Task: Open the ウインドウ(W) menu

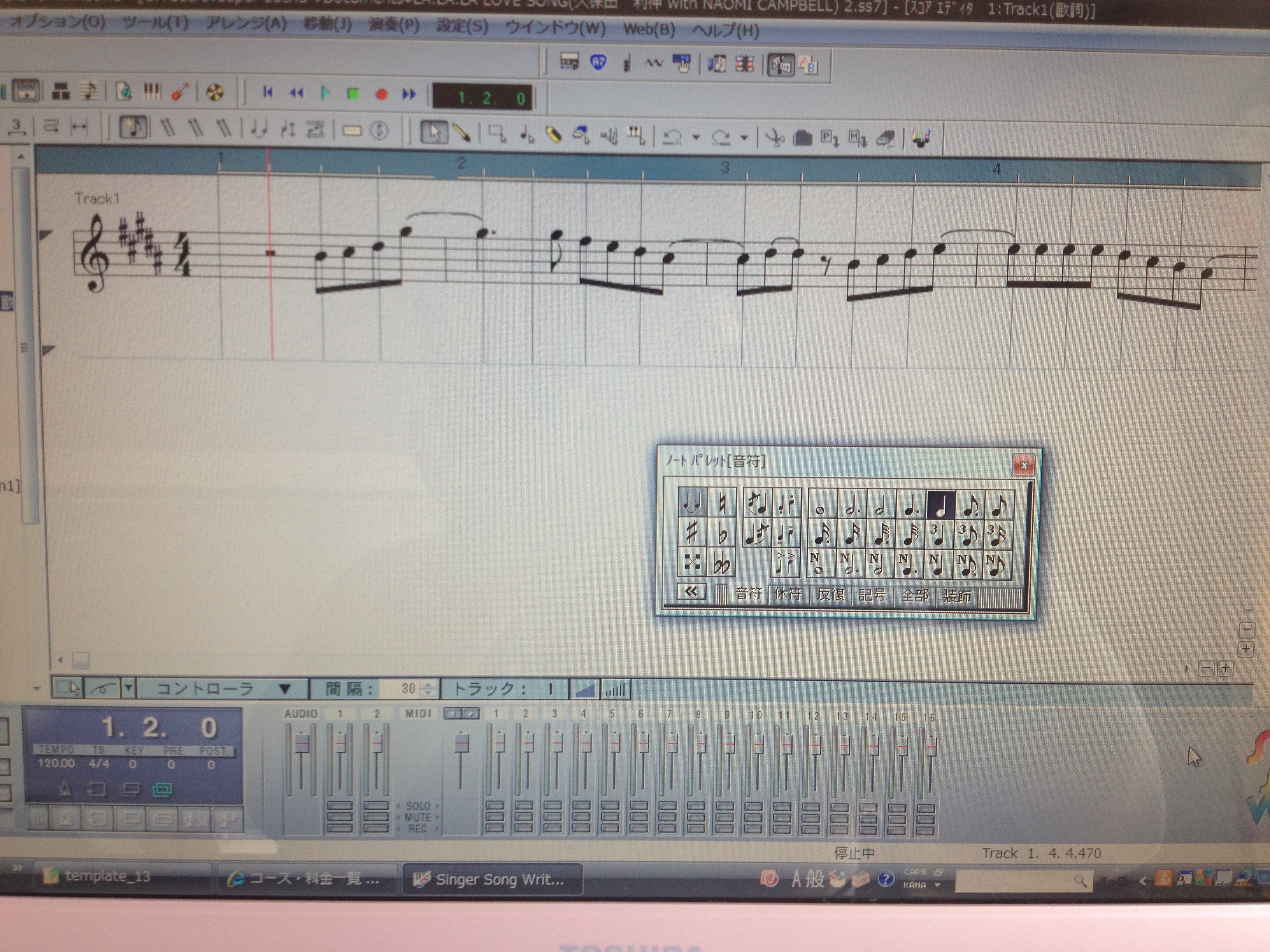Action: coord(555,28)
